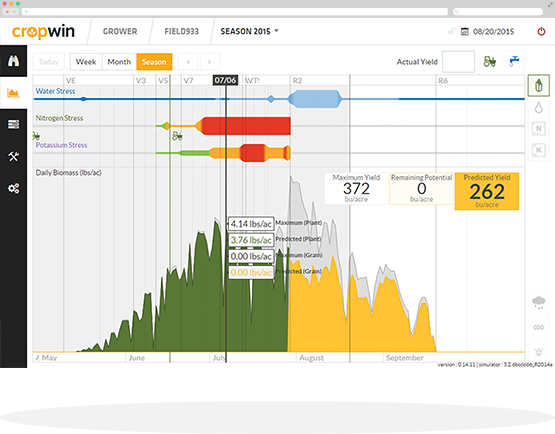555x434 pixels.
Task: Click the 07/06 timeline date marker
Action: coord(225,80)
